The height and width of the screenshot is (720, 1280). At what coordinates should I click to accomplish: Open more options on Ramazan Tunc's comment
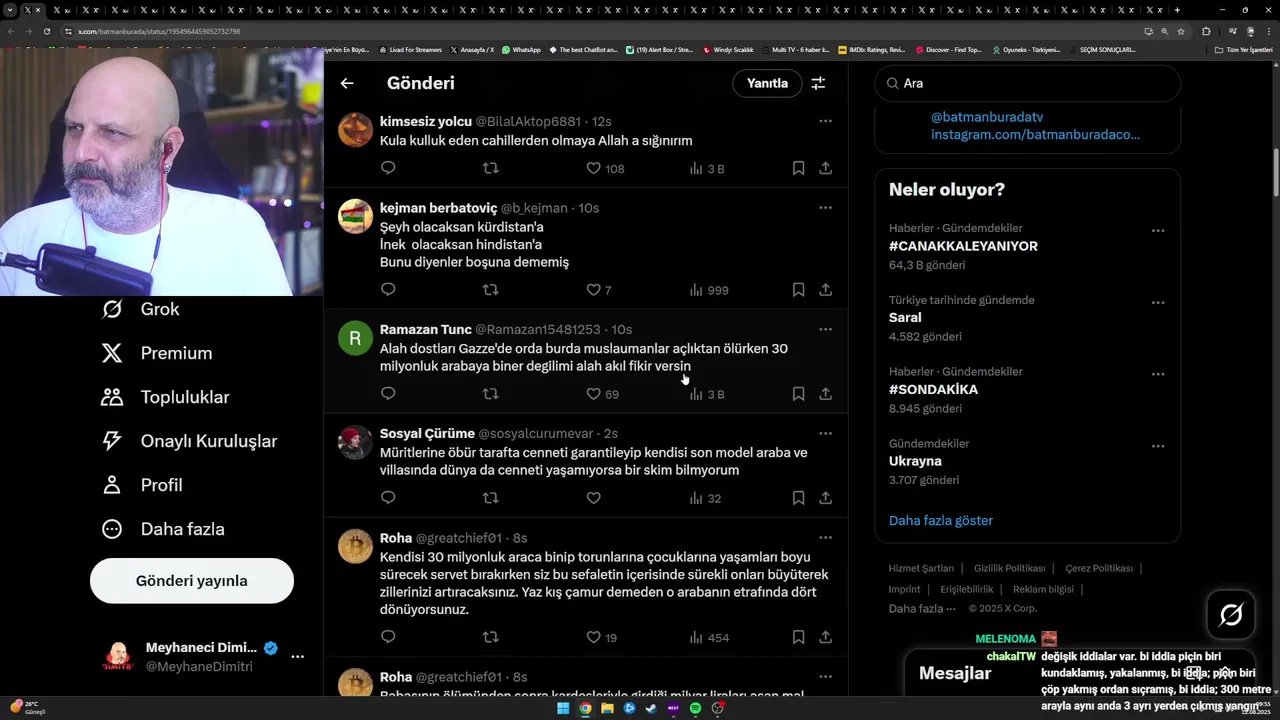pyautogui.click(x=825, y=329)
